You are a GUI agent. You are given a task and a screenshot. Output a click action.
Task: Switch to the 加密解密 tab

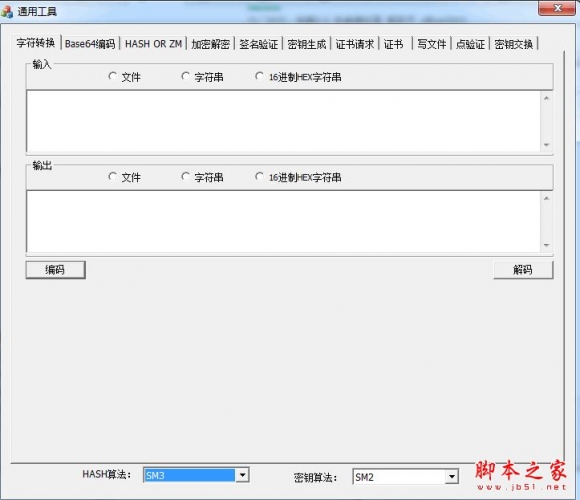(x=210, y=44)
